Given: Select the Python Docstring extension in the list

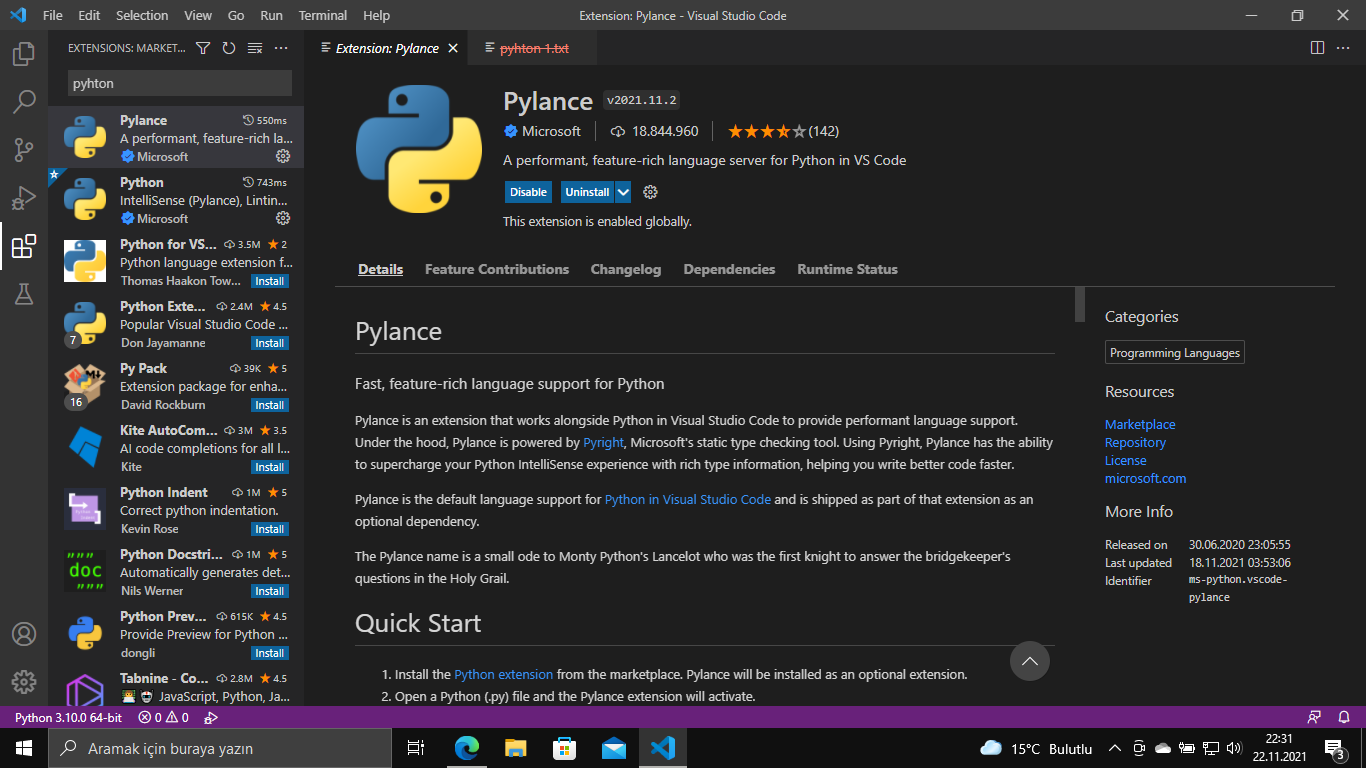Looking at the screenshot, I should coord(176,572).
